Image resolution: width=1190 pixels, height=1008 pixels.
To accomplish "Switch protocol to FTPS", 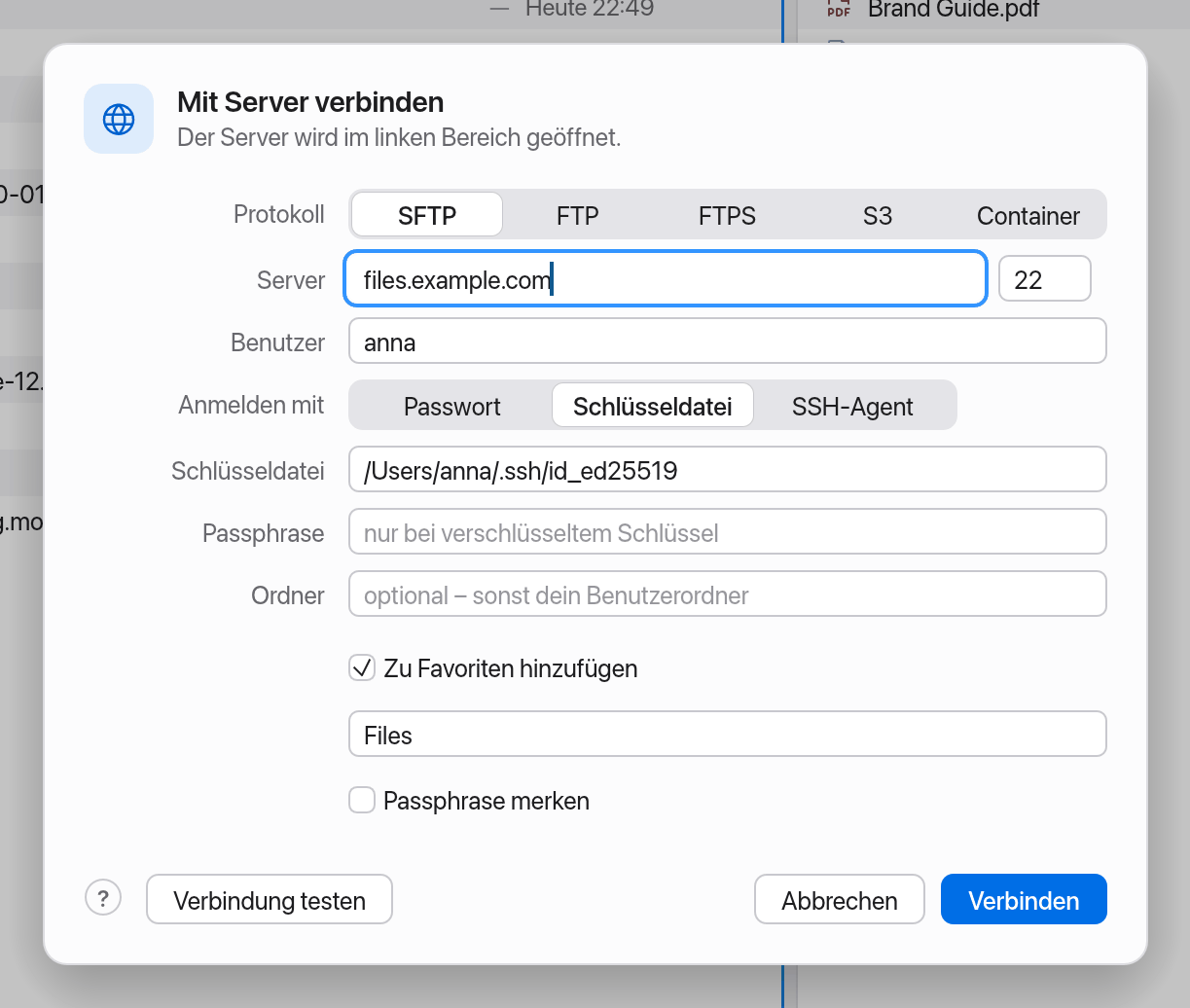I will (x=728, y=215).
